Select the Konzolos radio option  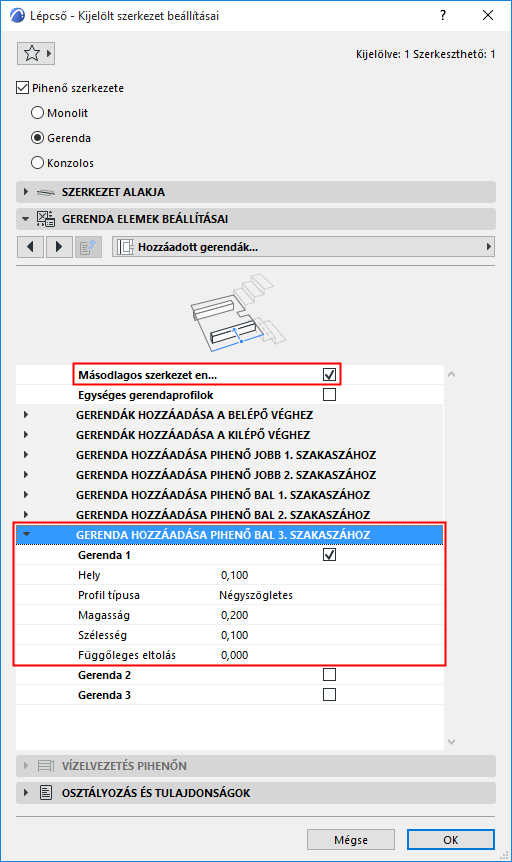click(x=37, y=163)
